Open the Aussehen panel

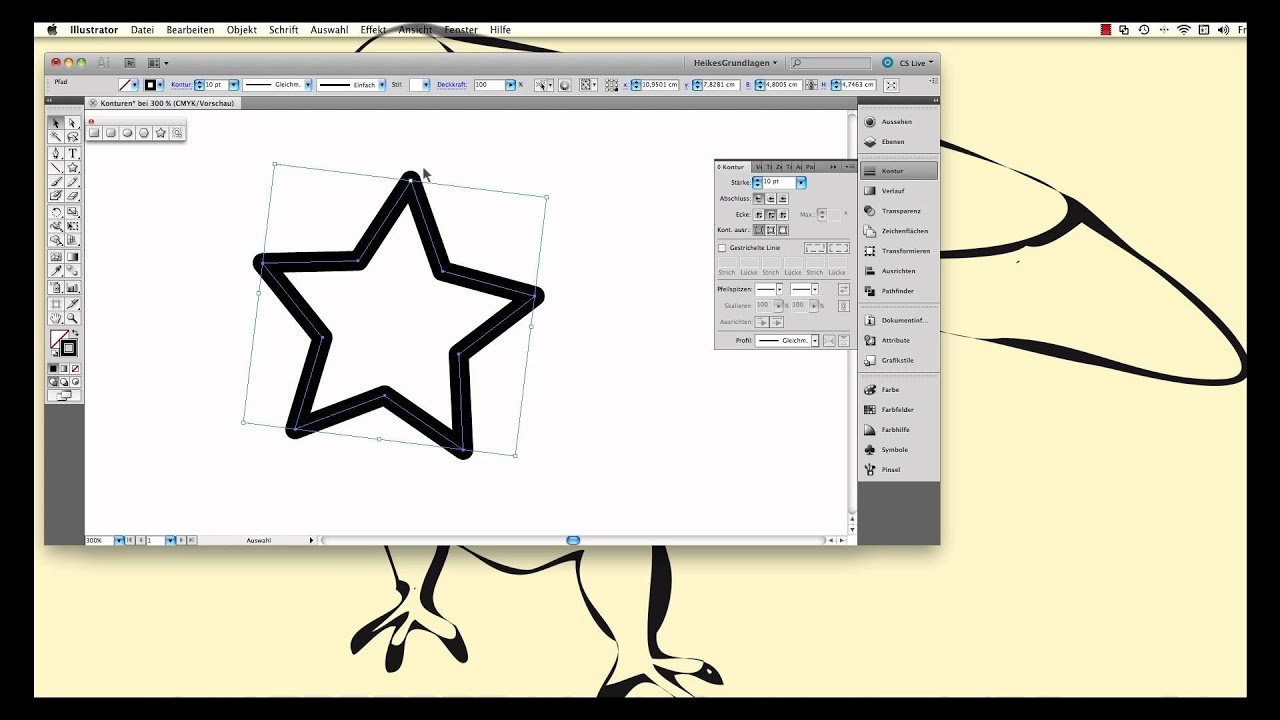(x=899, y=122)
